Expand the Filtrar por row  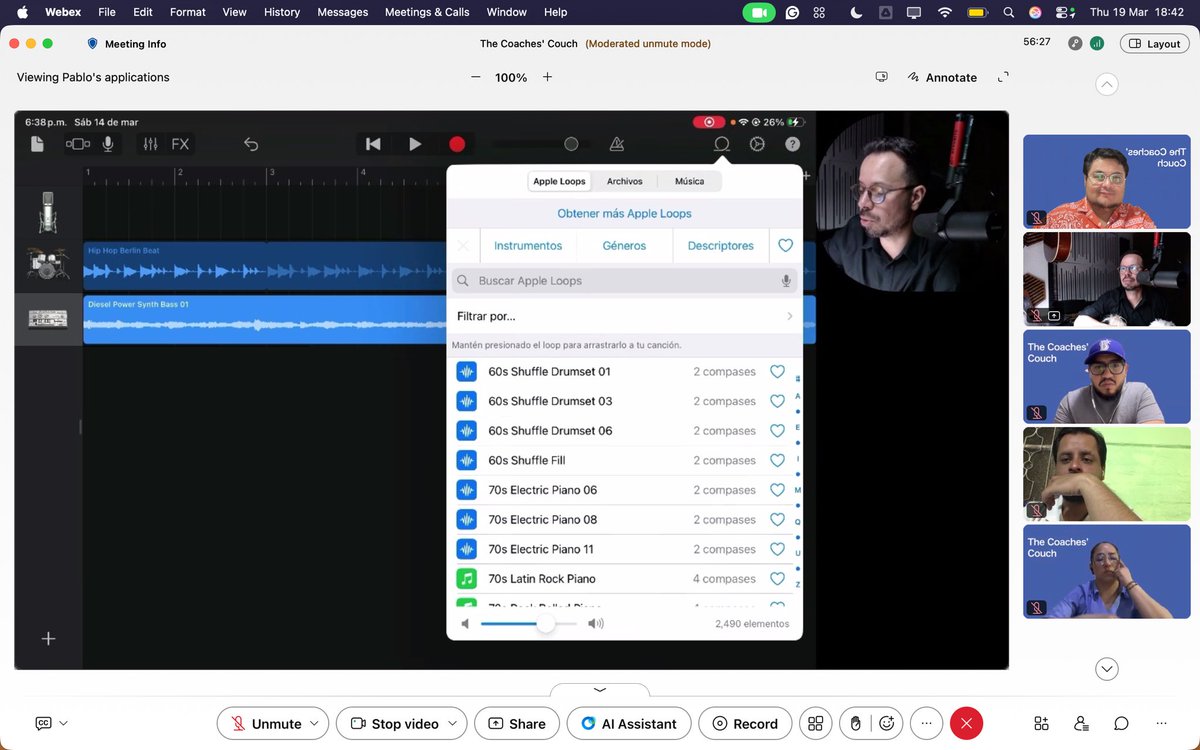[624, 316]
